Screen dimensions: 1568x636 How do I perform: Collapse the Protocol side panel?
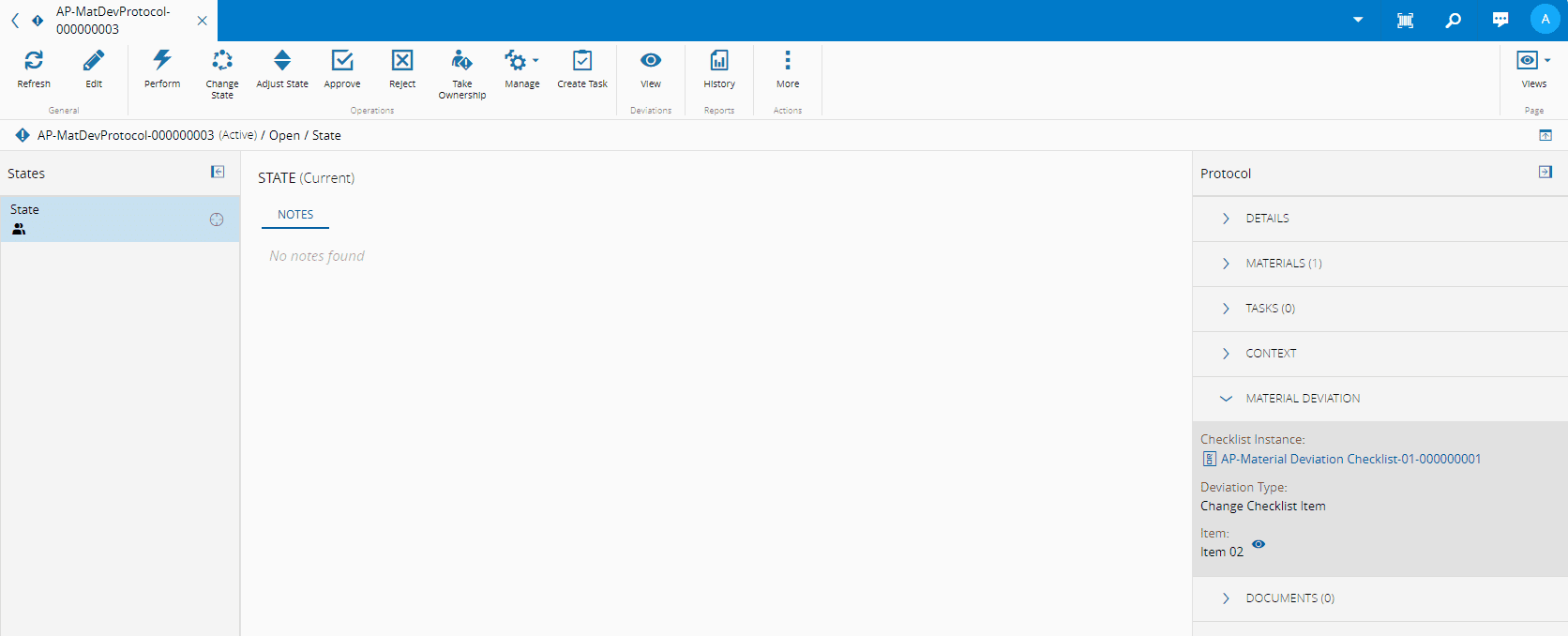pyautogui.click(x=1545, y=172)
